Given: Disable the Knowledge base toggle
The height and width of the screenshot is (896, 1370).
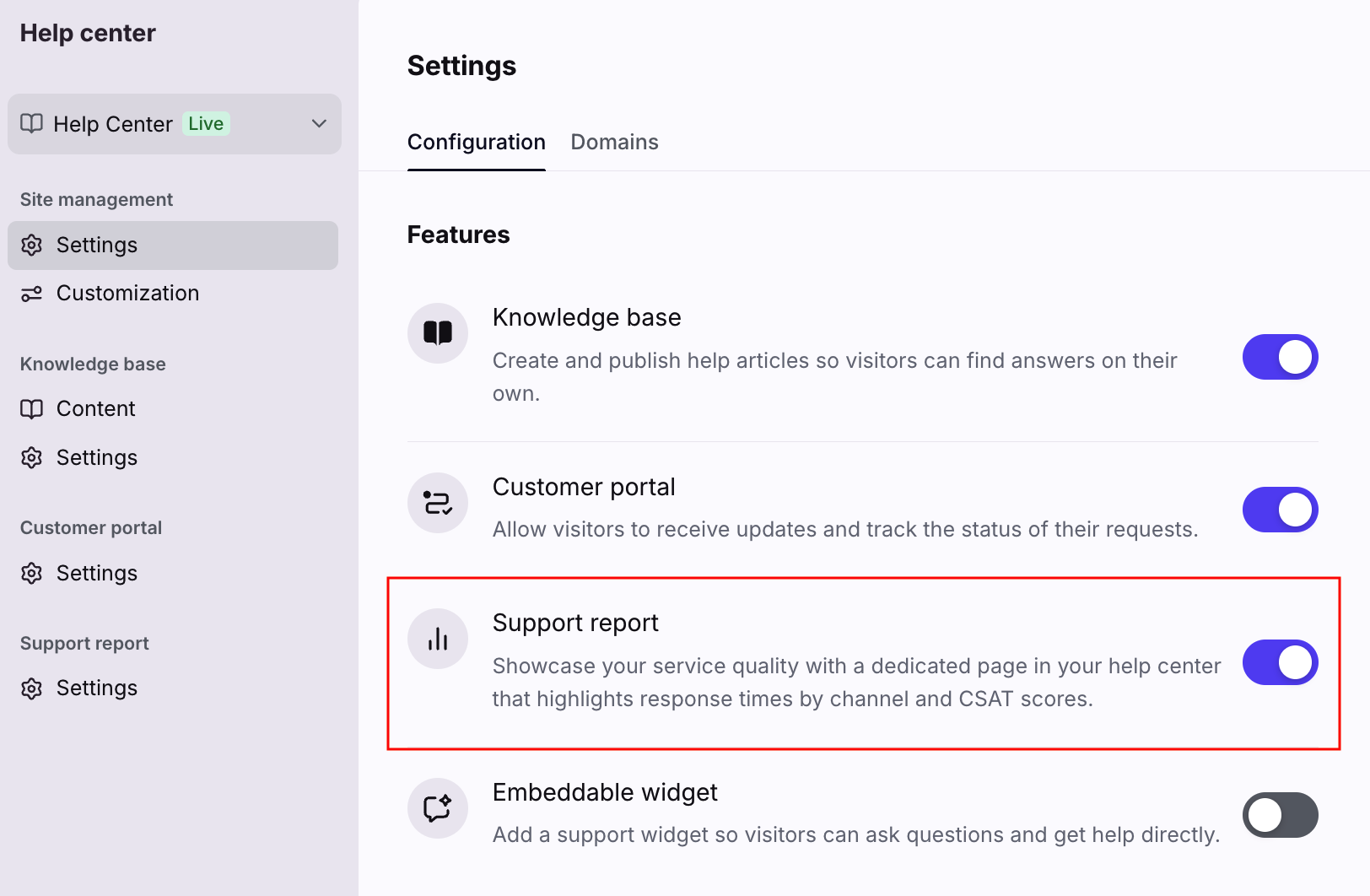Looking at the screenshot, I should point(1280,357).
